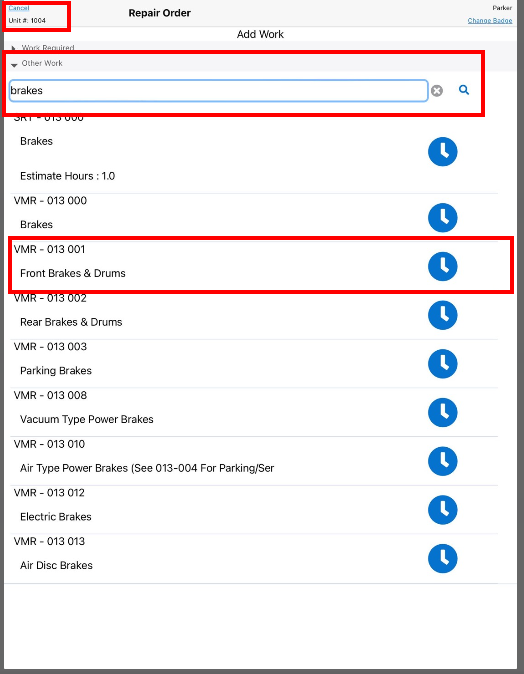The image size is (524, 674).
Task: Click clock icon for Parking Brakes
Action: point(442,364)
